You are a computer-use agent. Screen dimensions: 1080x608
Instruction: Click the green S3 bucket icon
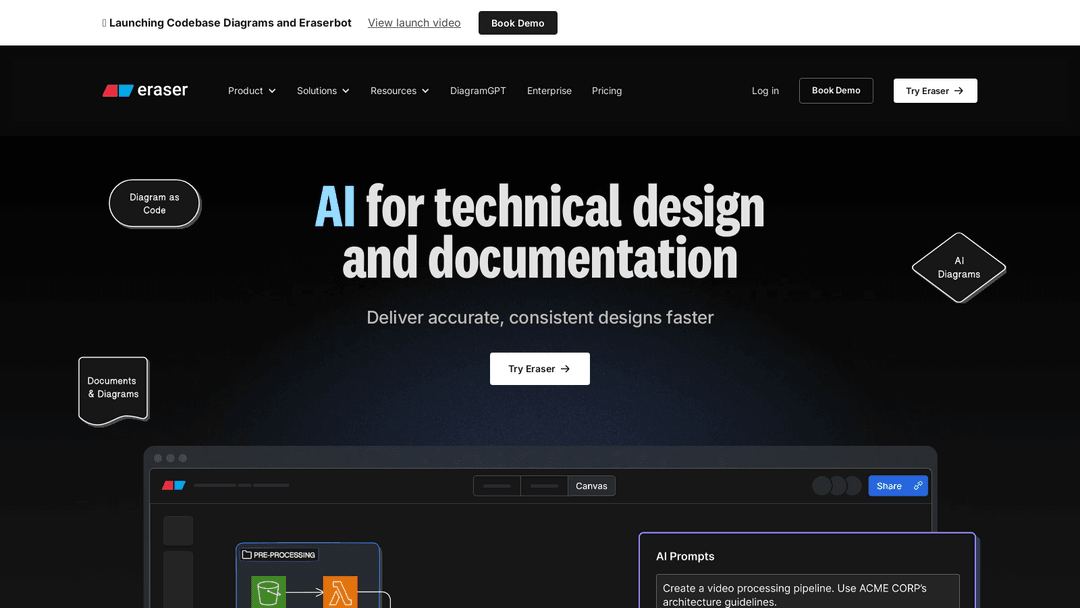click(x=269, y=592)
